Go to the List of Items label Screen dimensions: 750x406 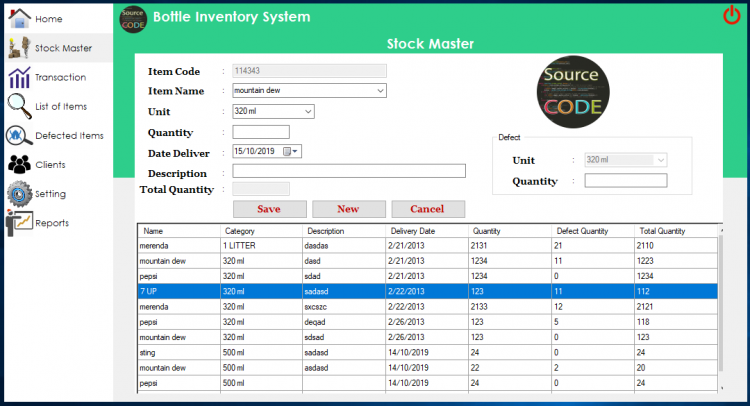[x=61, y=107]
